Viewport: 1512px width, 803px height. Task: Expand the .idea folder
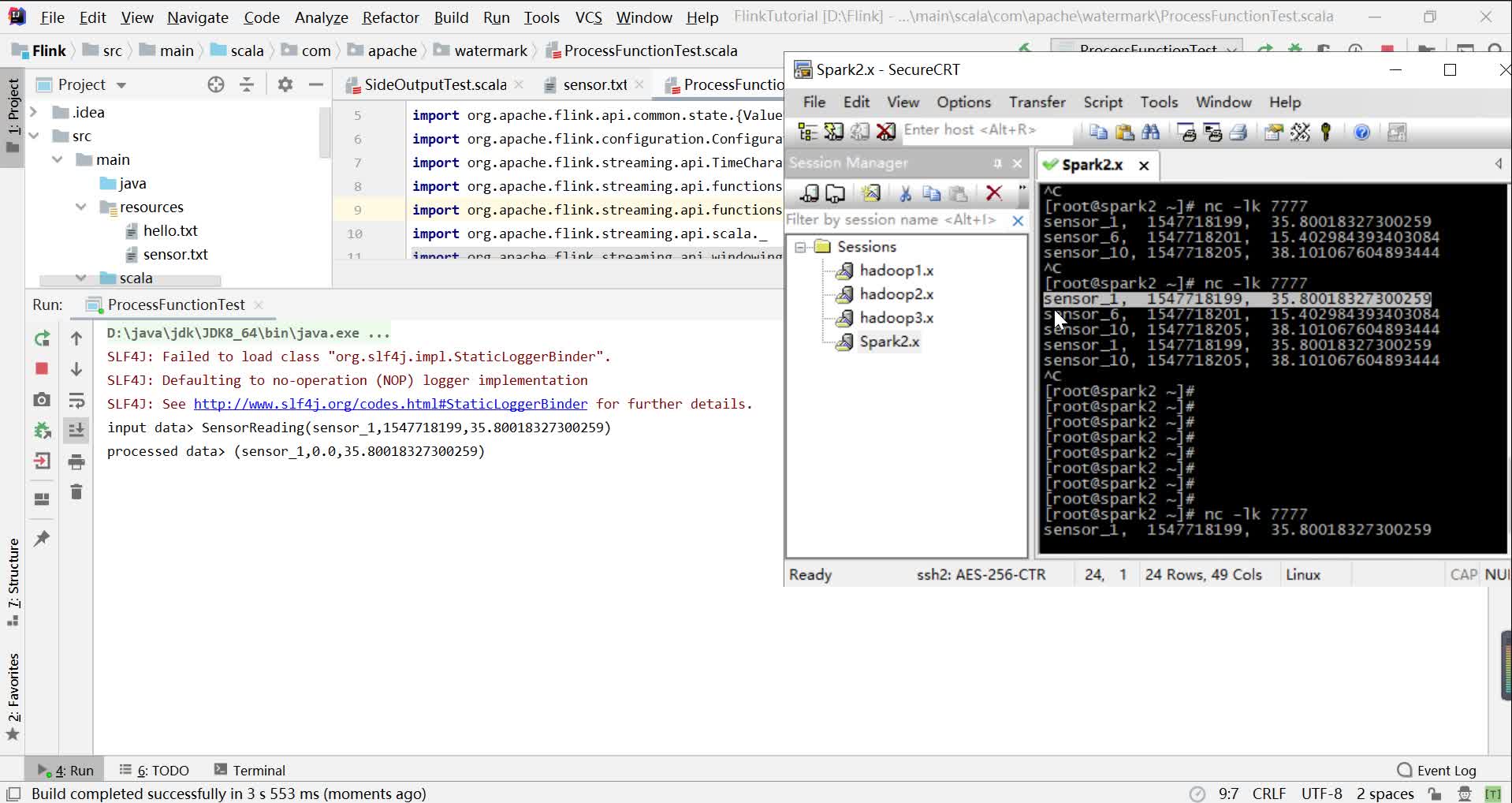[34, 112]
